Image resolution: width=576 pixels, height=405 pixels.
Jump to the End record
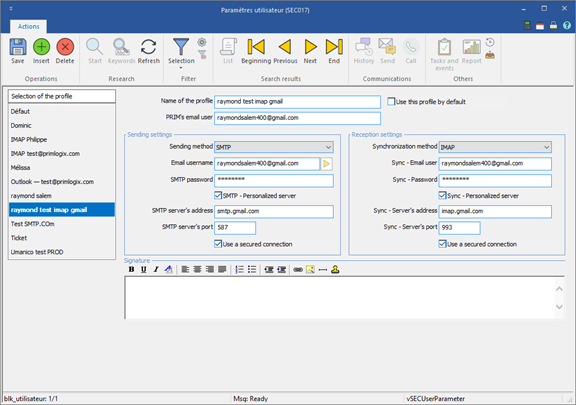pos(334,51)
